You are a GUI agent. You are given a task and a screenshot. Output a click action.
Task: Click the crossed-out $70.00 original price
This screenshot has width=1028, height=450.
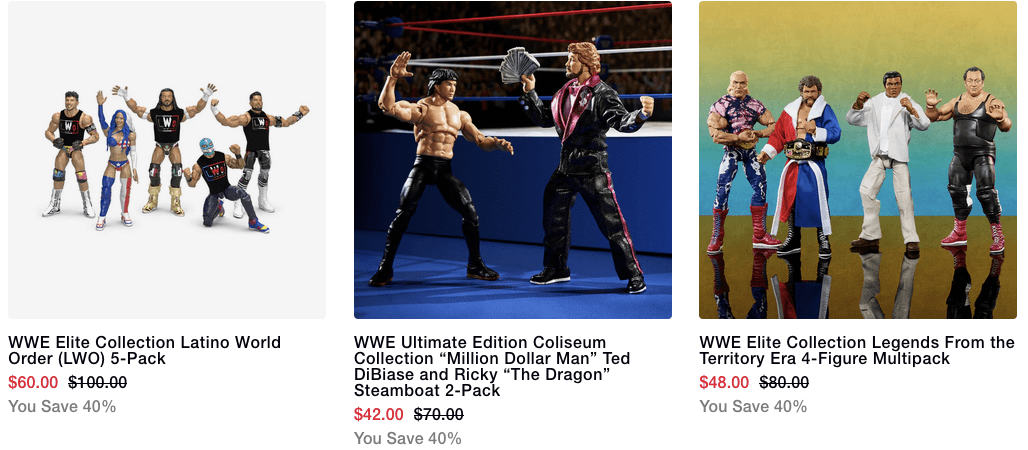(x=438, y=414)
